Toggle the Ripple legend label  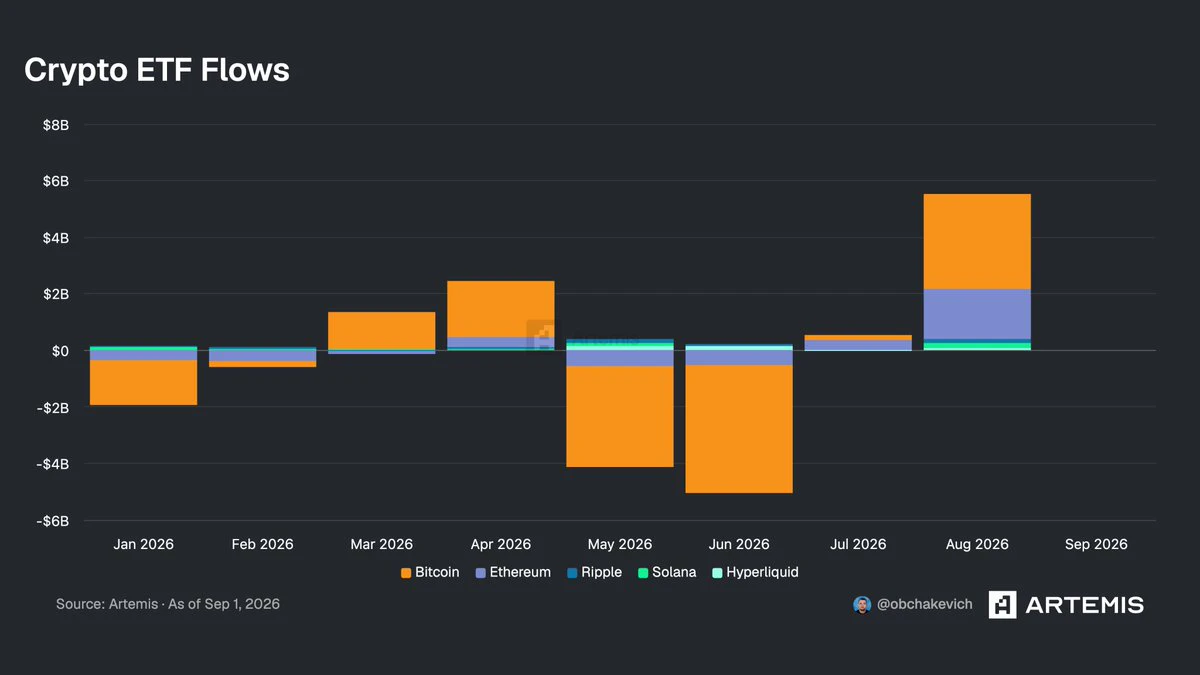(x=601, y=573)
